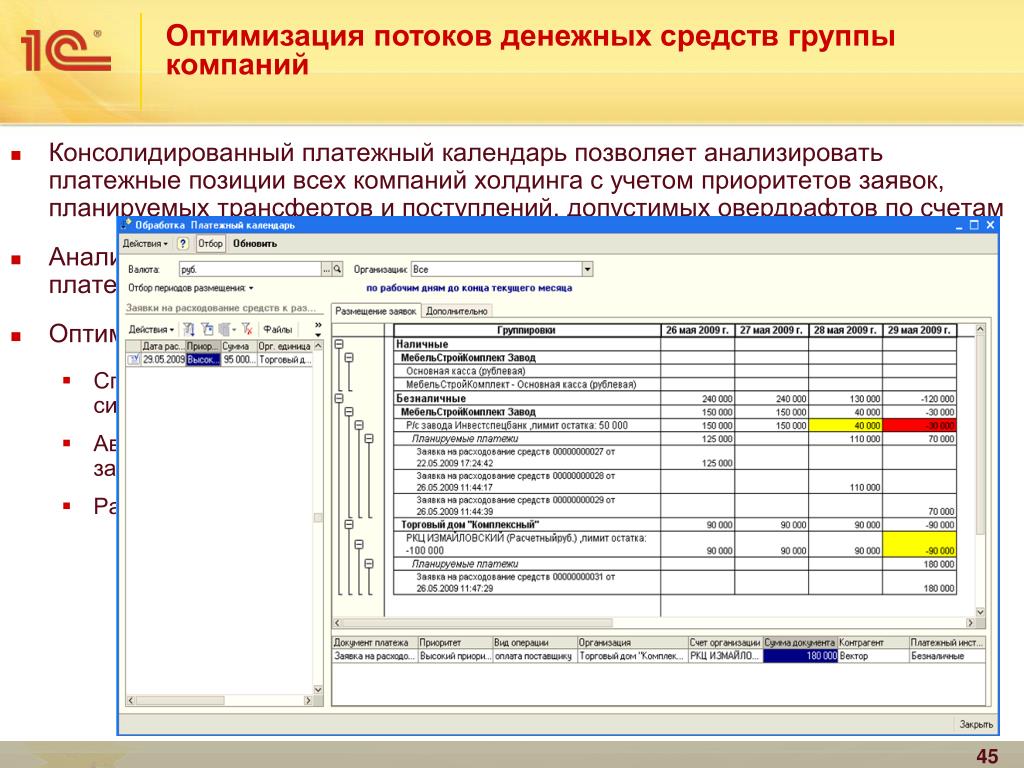
Task: Open the top Действия menu next to help
Action: 145,244
